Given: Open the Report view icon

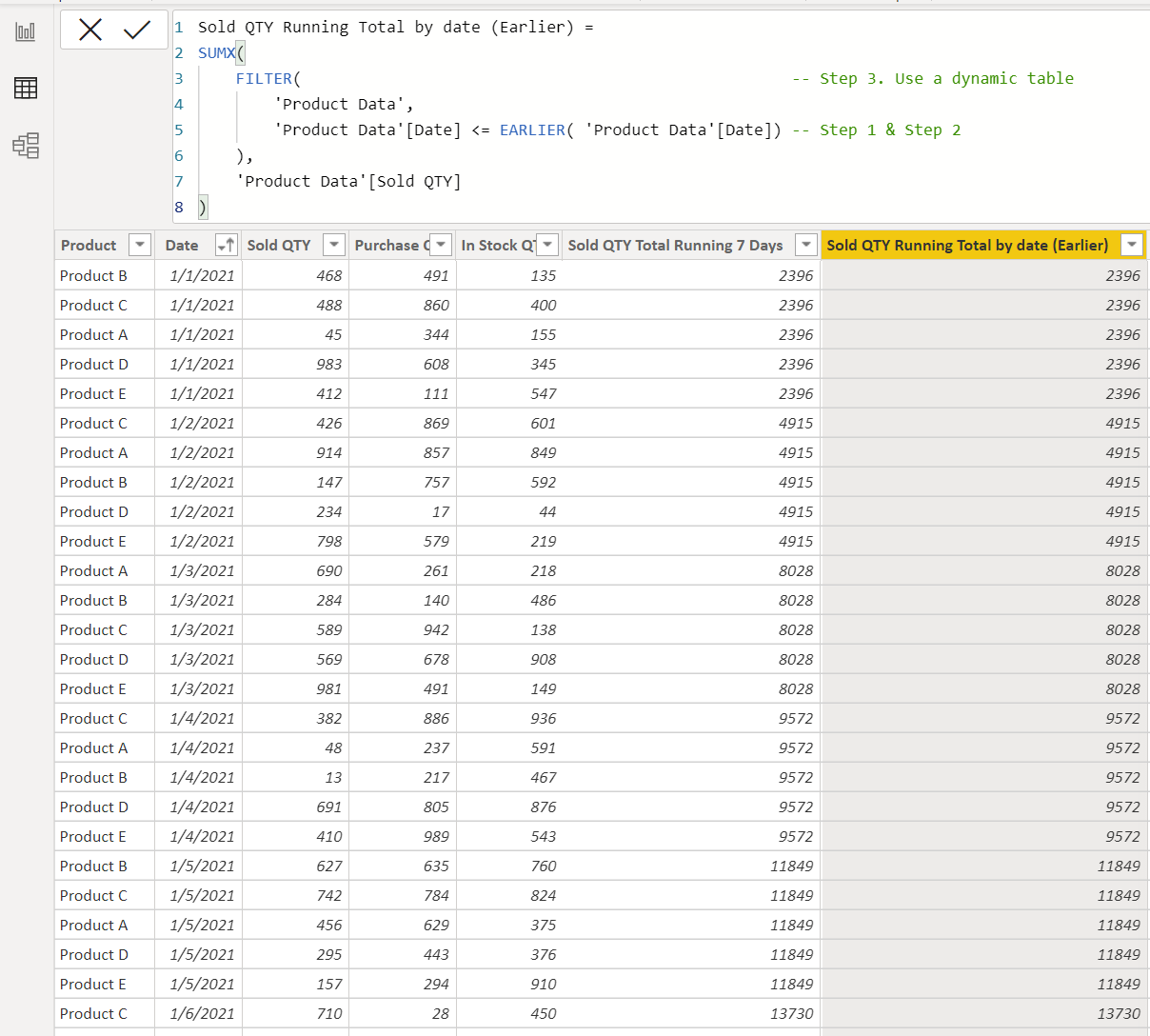Looking at the screenshot, I should tap(26, 32).
